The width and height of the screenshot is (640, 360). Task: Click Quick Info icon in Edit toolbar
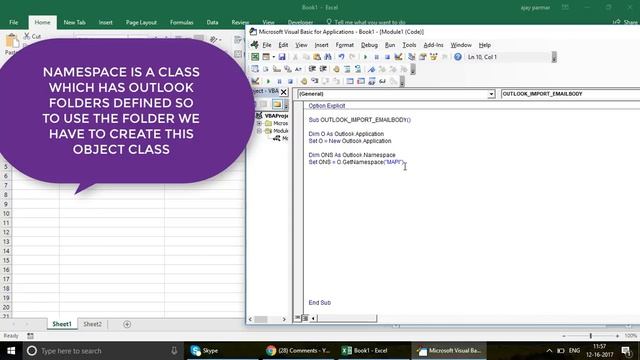click(277, 69)
